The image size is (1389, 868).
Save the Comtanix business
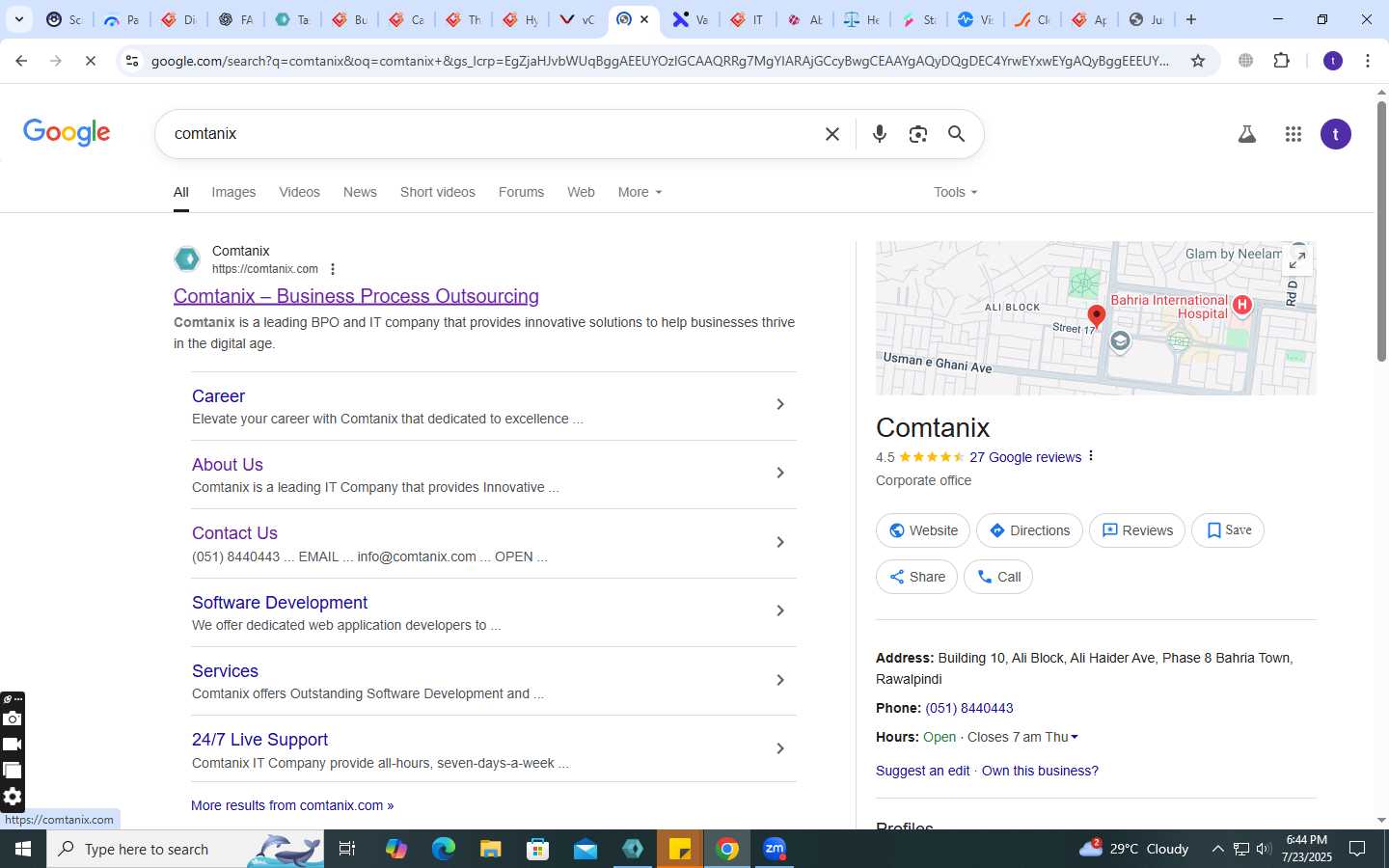click(x=1228, y=530)
